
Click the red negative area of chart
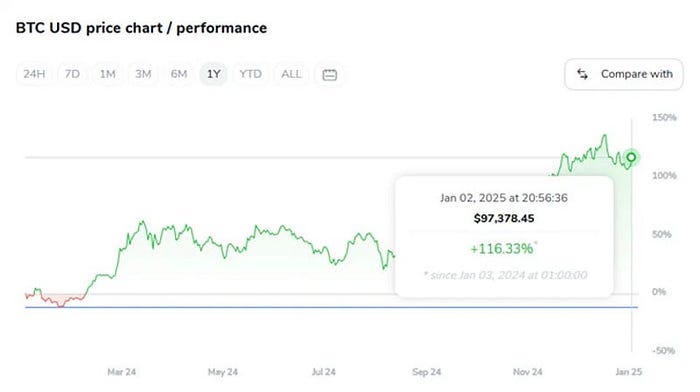coord(58,300)
